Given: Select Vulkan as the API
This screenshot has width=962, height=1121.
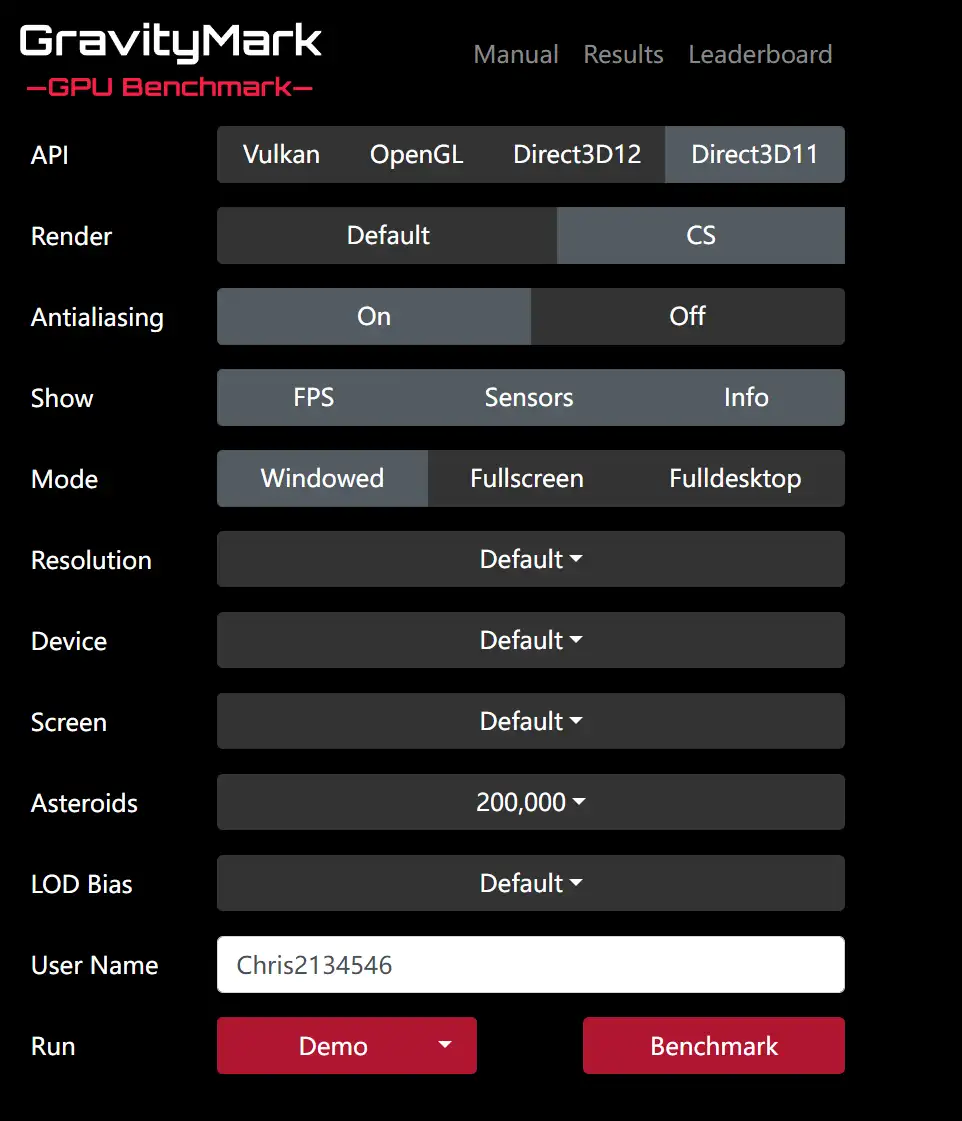Looking at the screenshot, I should 281,154.
